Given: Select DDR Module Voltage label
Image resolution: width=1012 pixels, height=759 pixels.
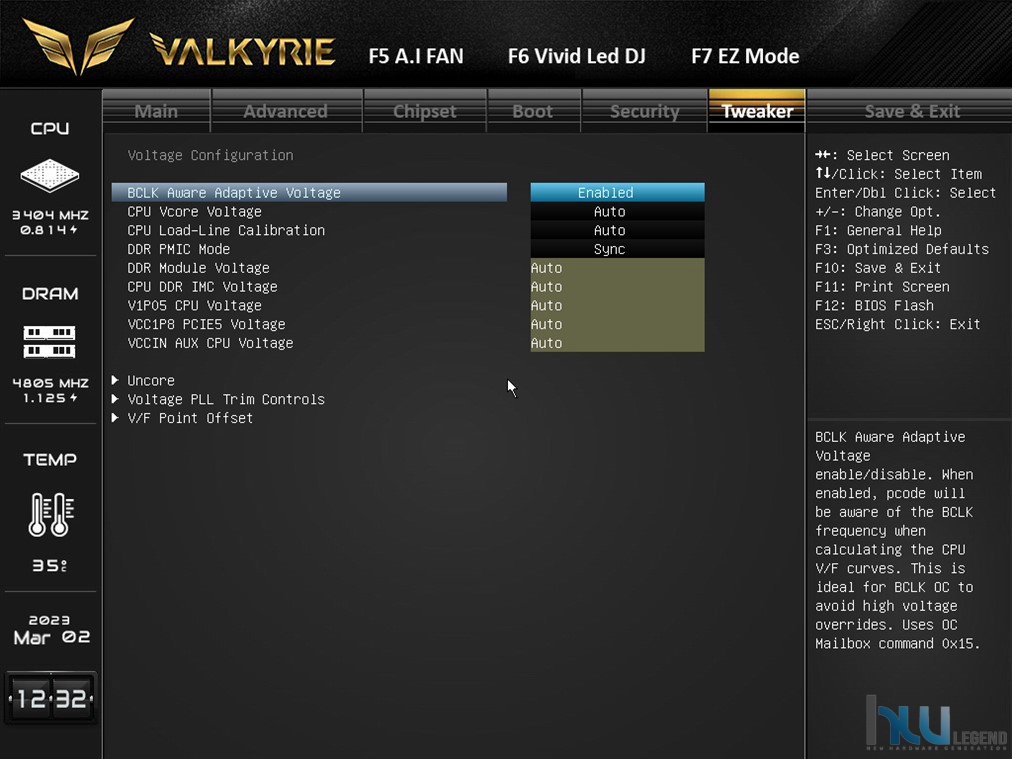Looking at the screenshot, I should tap(198, 267).
